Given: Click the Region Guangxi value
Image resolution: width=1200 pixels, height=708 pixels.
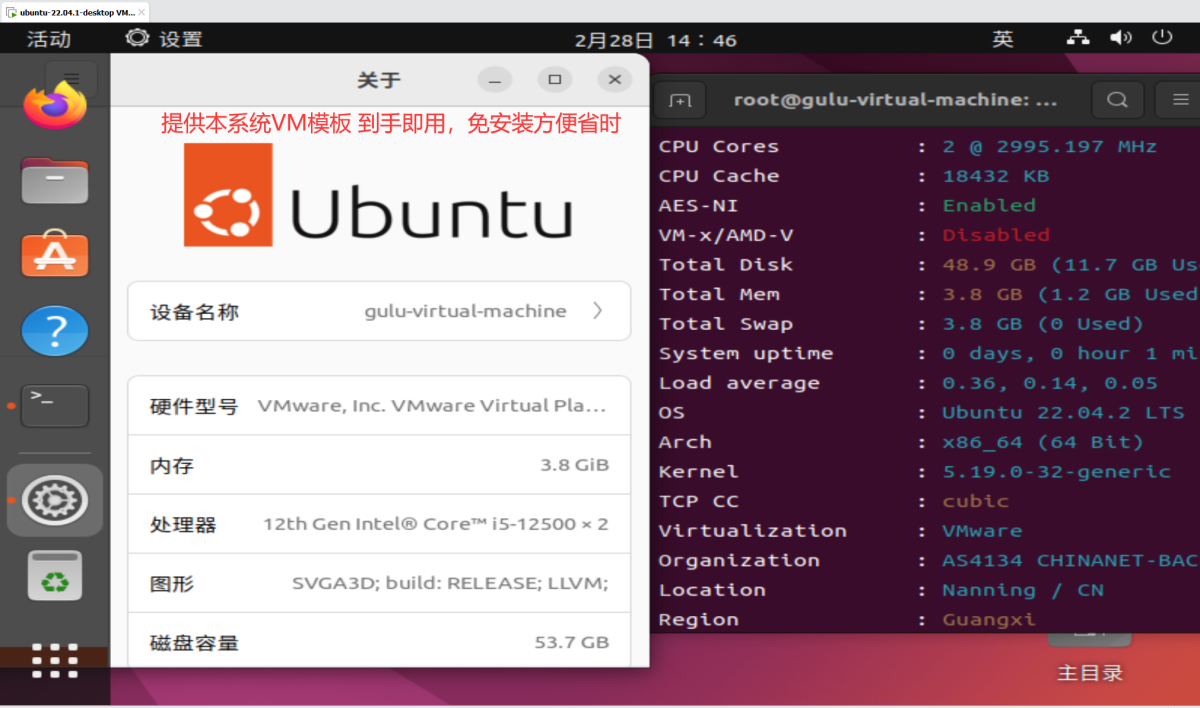Looking at the screenshot, I should (x=989, y=619).
